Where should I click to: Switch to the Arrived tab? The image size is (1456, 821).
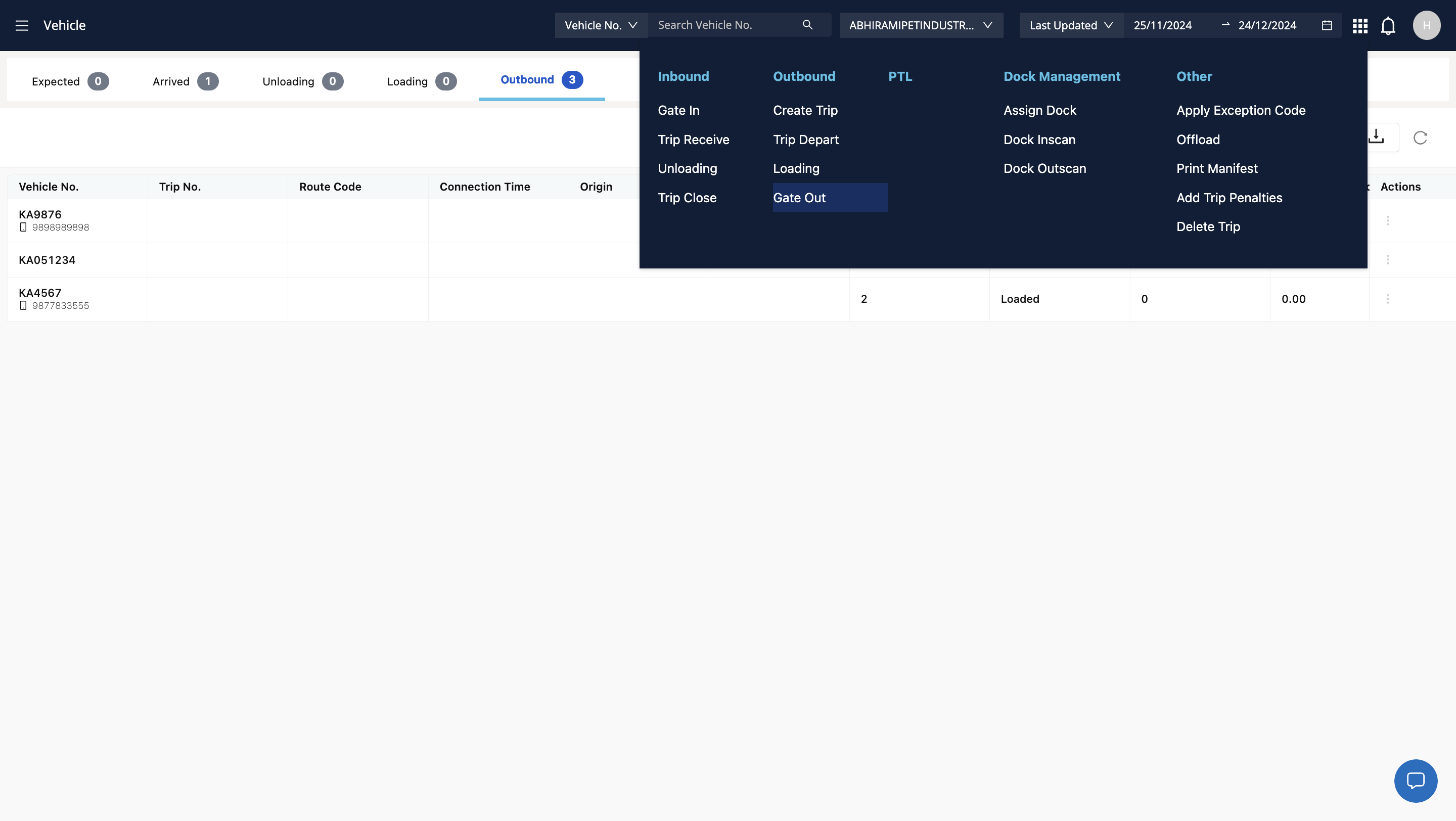click(186, 81)
